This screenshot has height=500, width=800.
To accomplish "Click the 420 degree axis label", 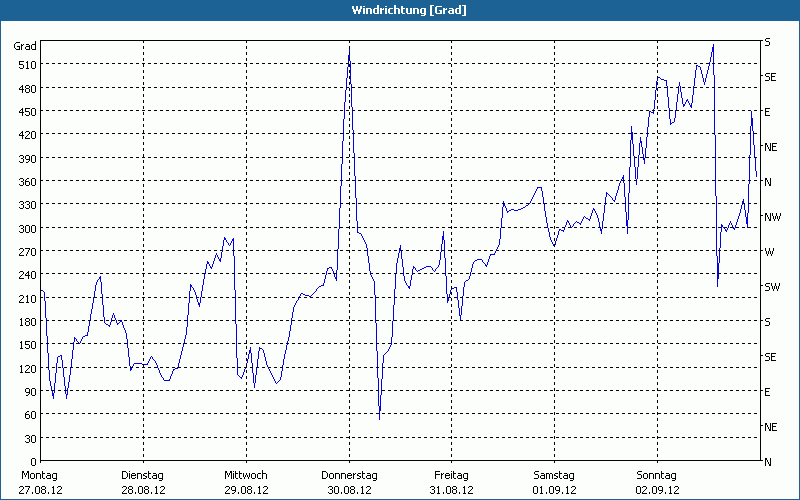I will click(x=28, y=135).
